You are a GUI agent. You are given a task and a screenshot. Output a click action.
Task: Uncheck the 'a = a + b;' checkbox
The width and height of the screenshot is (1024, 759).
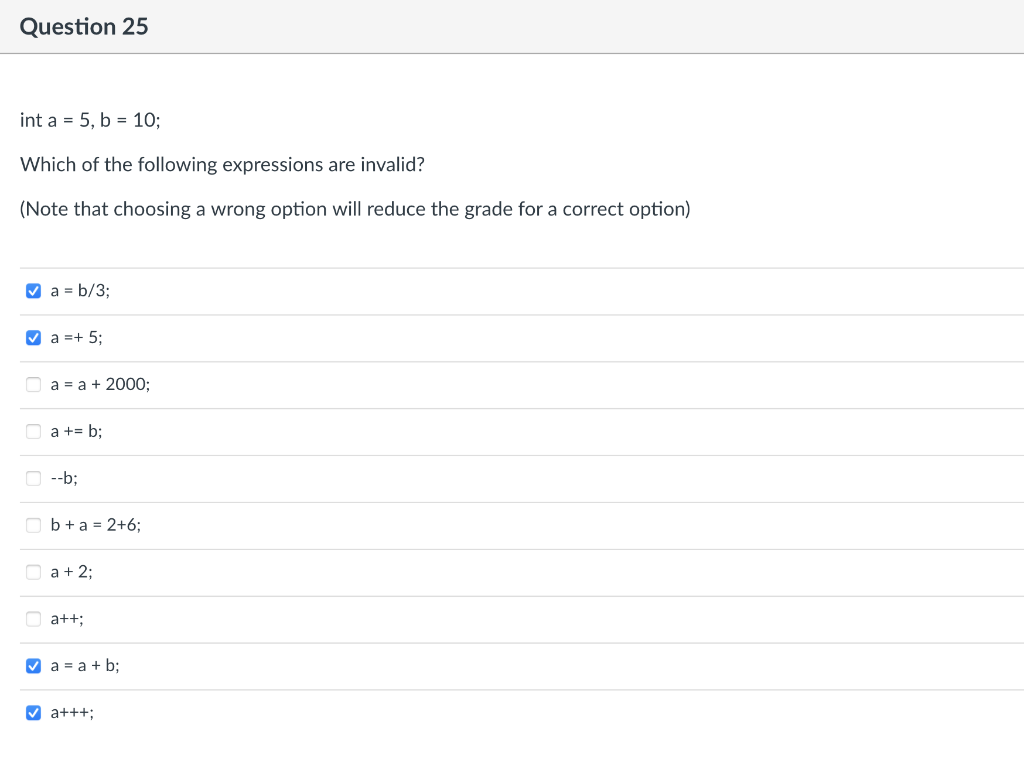point(34,666)
